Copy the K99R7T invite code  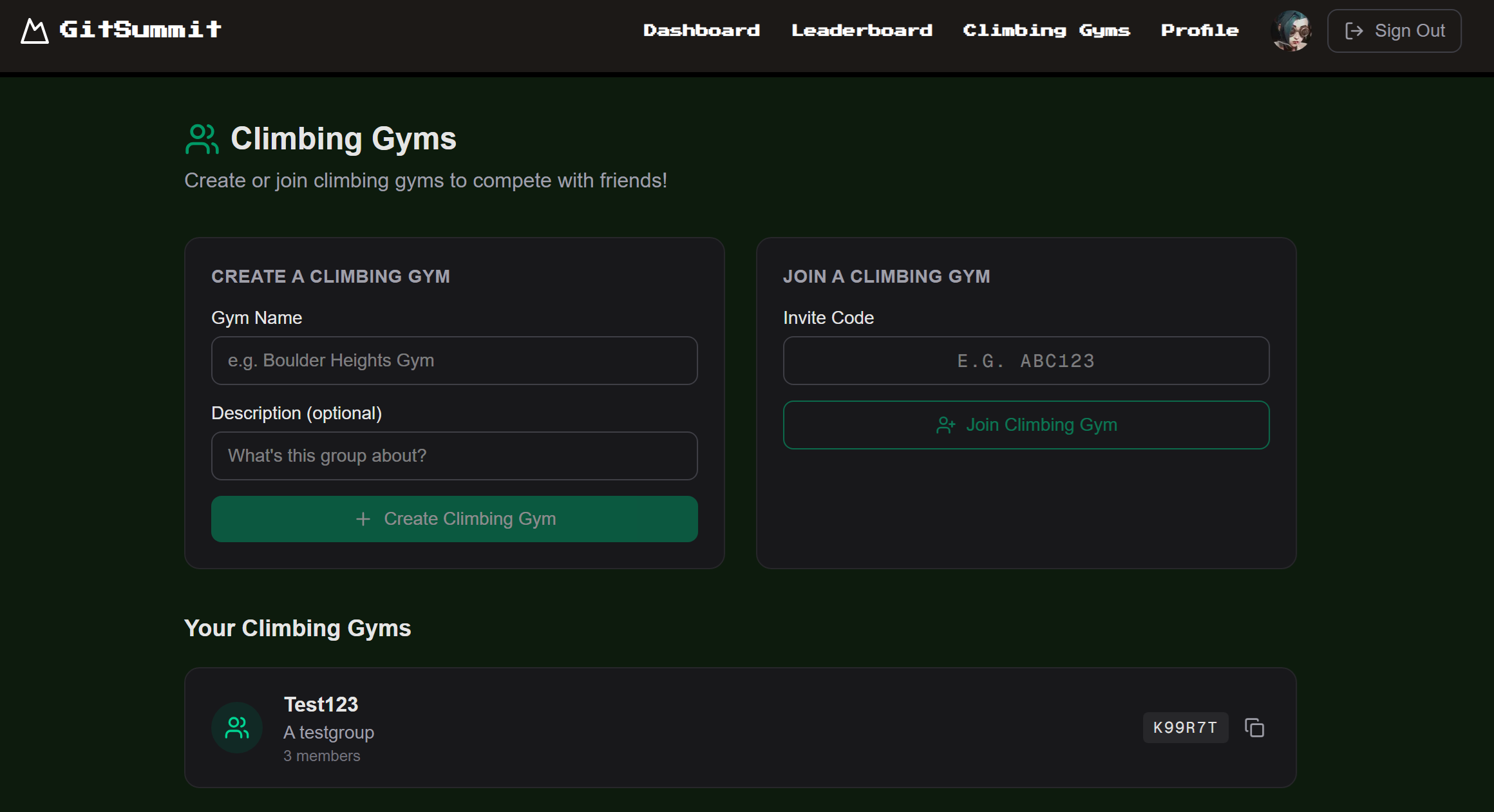pos(1254,728)
